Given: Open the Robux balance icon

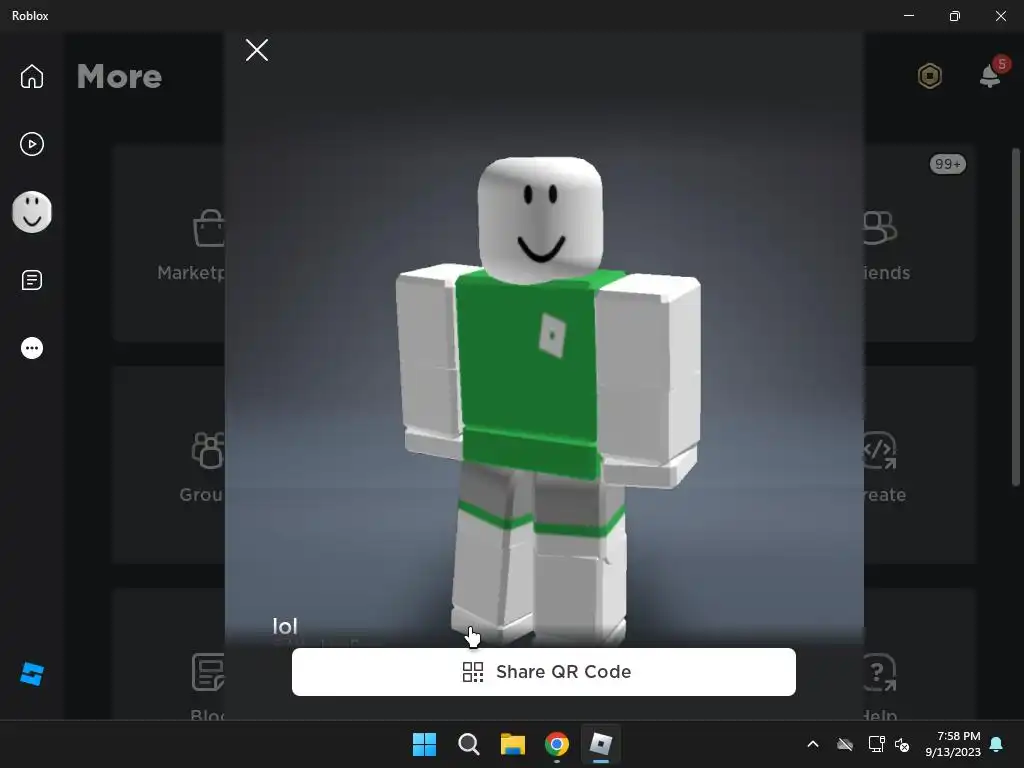Looking at the screenshot, I should (x=929, y=76).
